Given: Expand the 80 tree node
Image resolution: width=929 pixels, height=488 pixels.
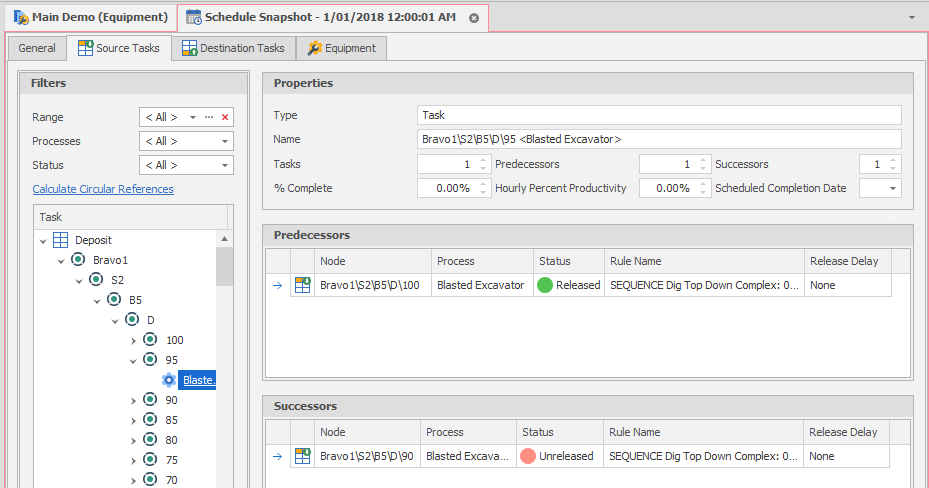Looking at the screenshot, I should pos(133,441).
